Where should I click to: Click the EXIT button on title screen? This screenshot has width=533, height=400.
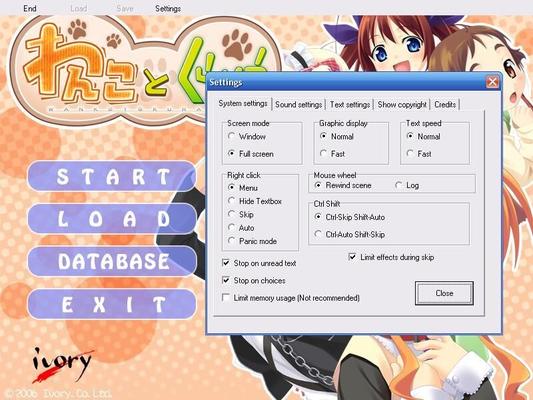click(112, 304)
